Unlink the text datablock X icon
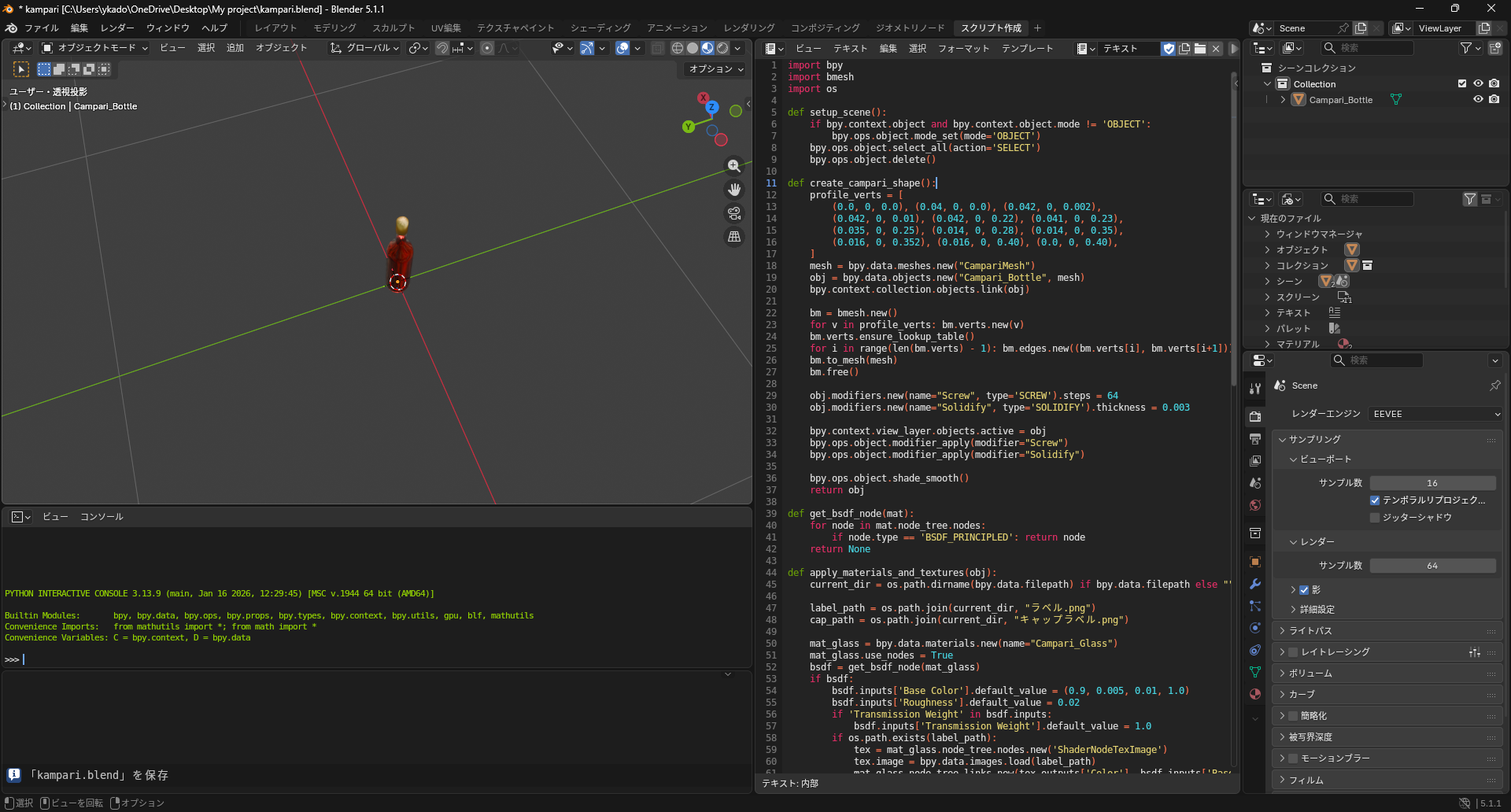The width and height of the screenshot is (1511, 812). [1216, 49]
